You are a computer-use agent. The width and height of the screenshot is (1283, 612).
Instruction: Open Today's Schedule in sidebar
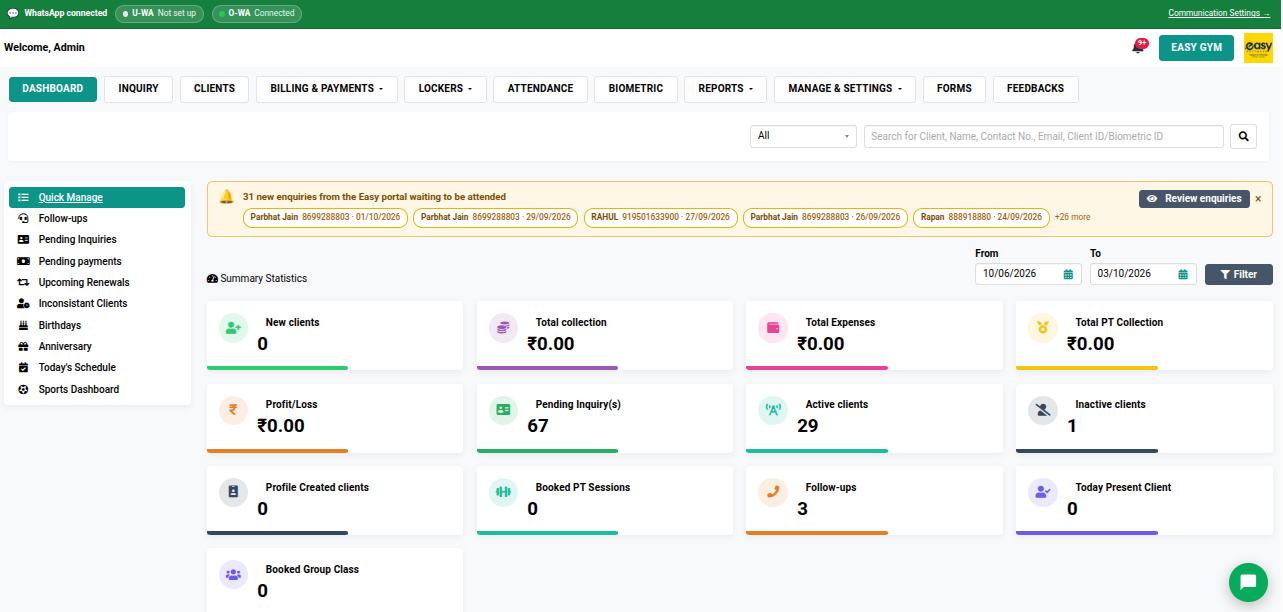[x=96, y=367]
